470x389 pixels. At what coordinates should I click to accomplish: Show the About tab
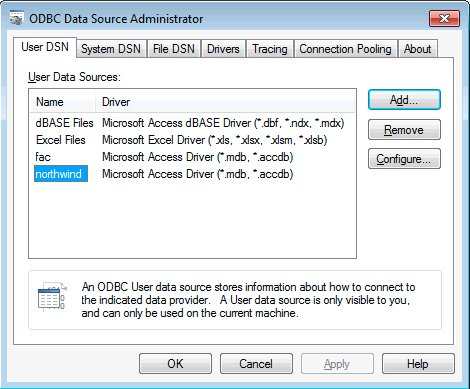pos(417,49)
